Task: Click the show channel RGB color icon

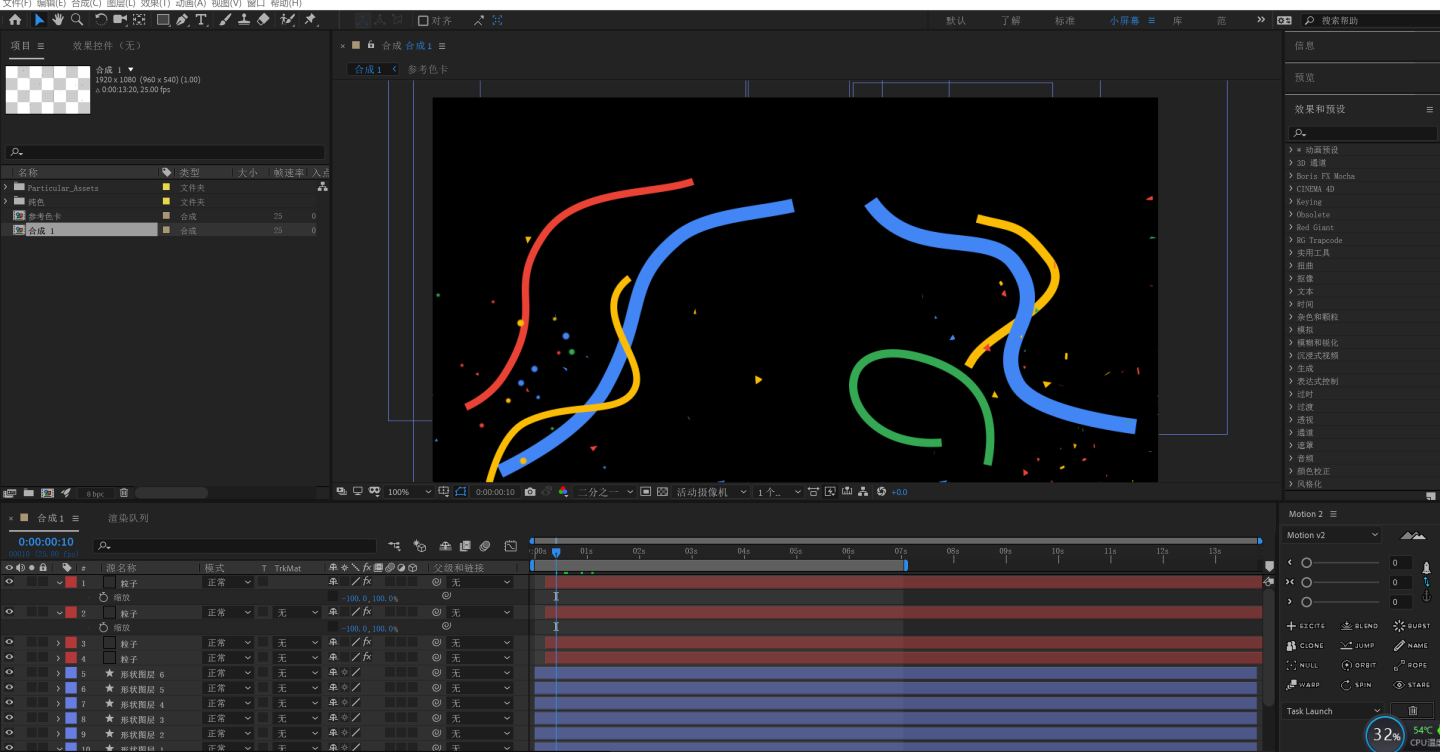Action: (563, 492)
